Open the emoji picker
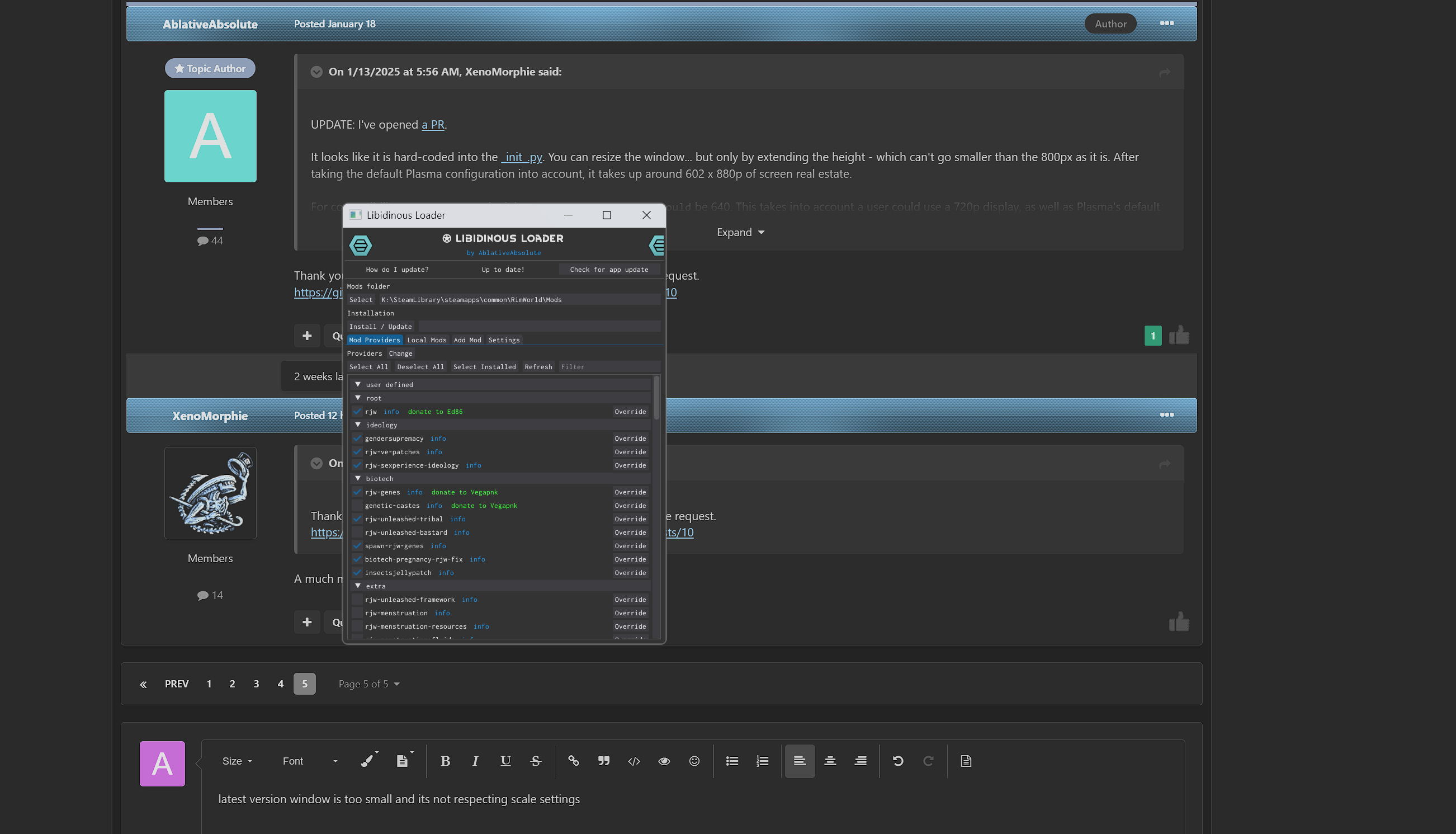Viewport: 1456px width, 834px height. [694, 761]
